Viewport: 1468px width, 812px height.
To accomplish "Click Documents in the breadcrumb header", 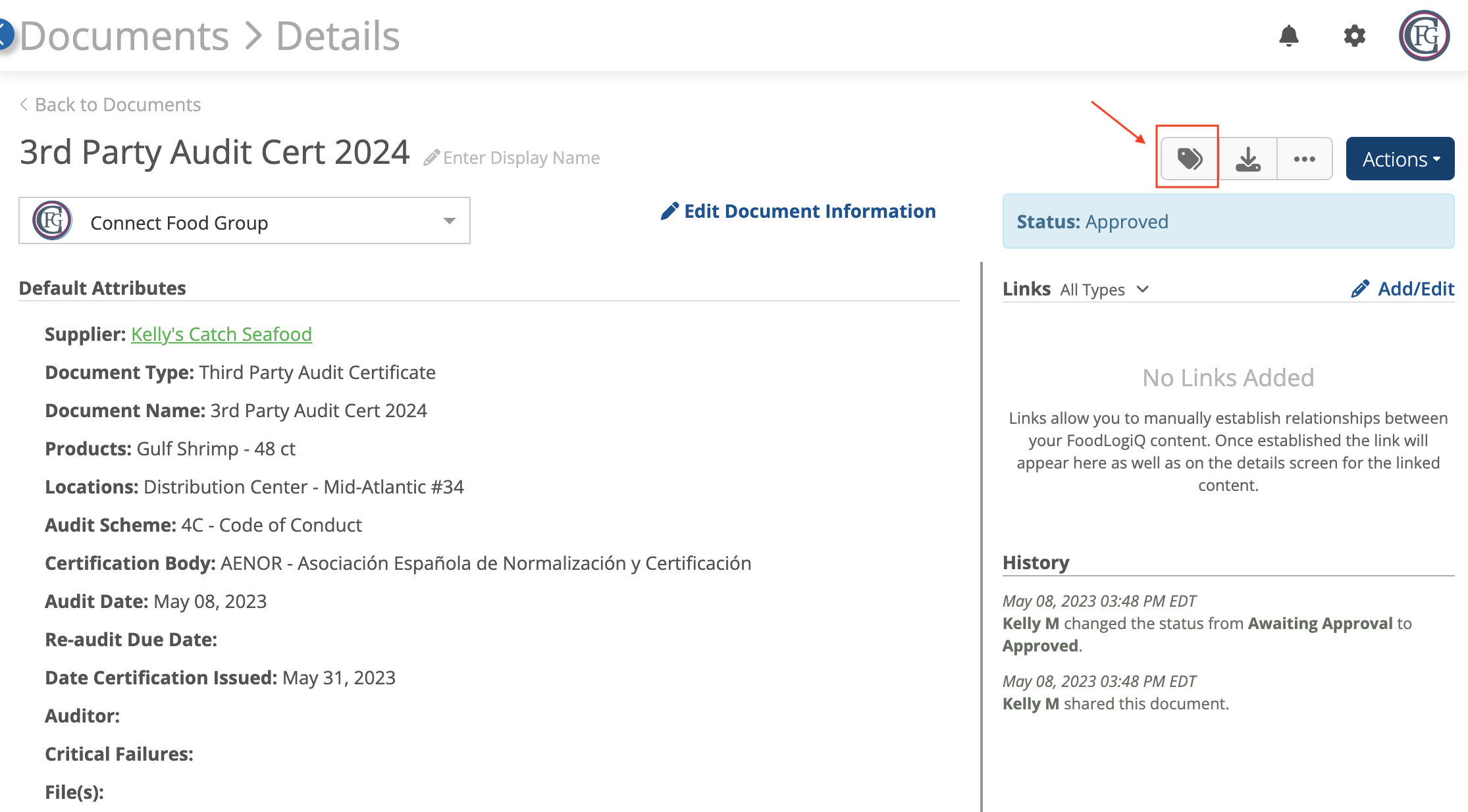I will pos(124,36).
